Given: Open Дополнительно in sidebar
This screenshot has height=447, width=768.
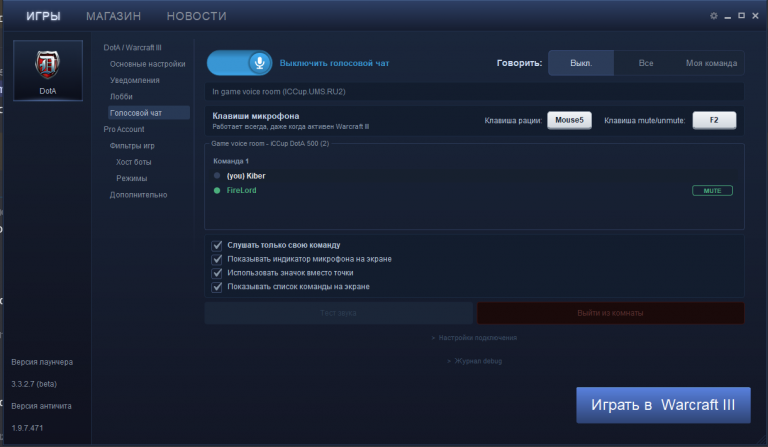Looking at the screenshot, I should (138, 195).
